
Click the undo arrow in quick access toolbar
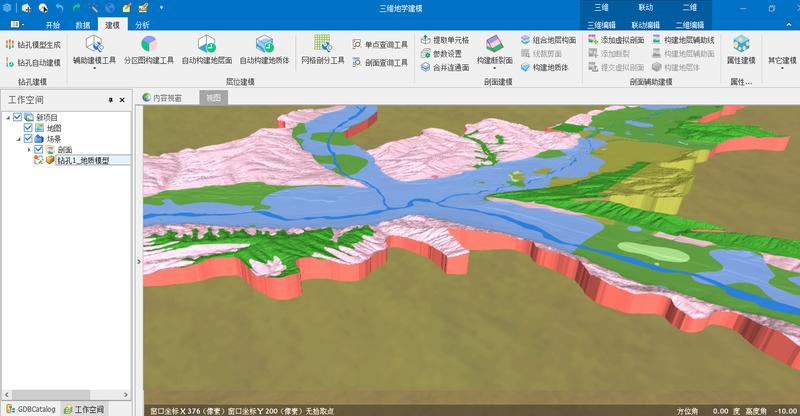(x=60, y=8)
